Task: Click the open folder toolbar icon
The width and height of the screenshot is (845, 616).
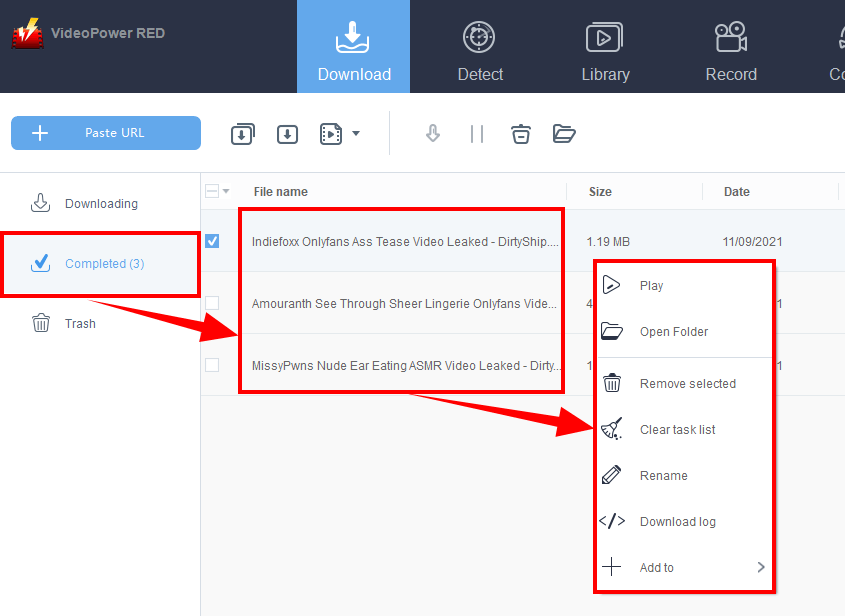Action: pos(564,133)
